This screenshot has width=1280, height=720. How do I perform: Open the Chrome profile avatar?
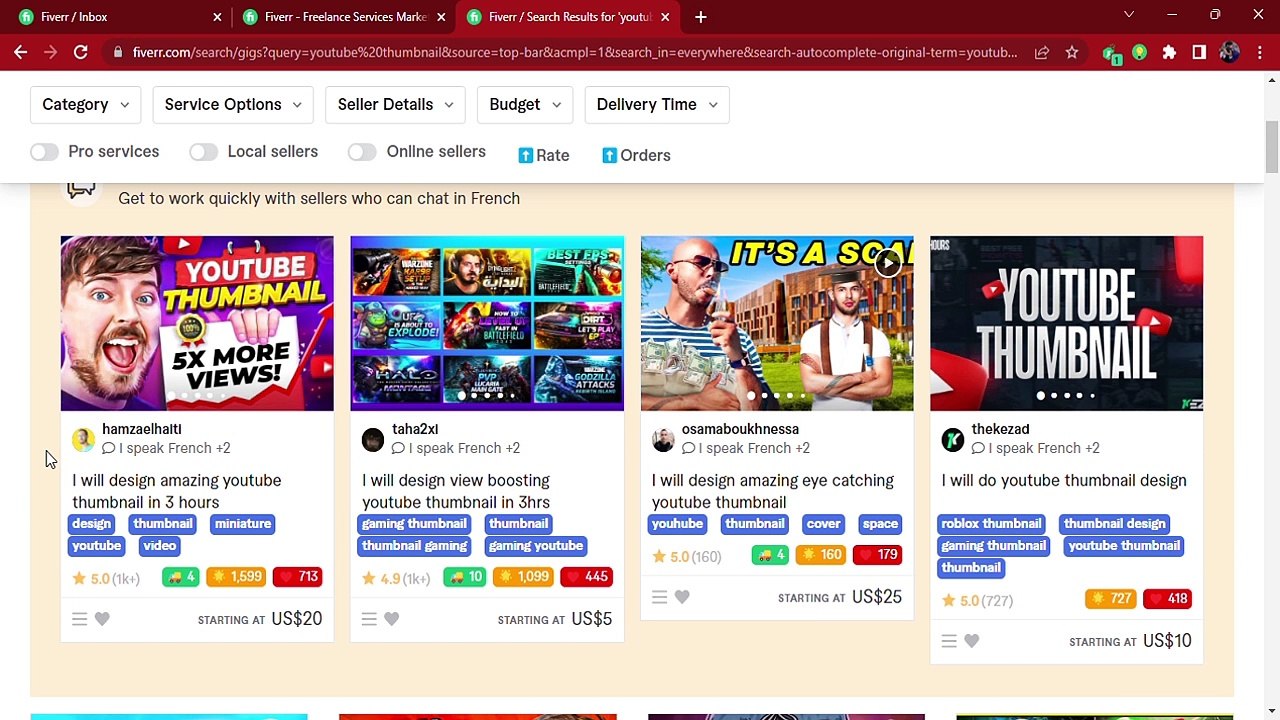pos(1229,52)
